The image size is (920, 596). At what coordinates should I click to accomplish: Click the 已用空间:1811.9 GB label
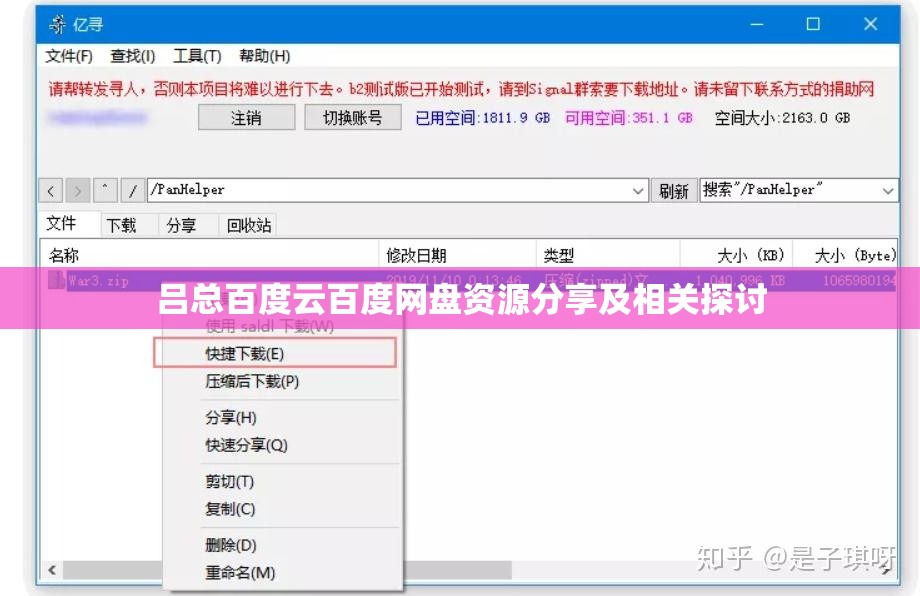click(x=482, y=118)
